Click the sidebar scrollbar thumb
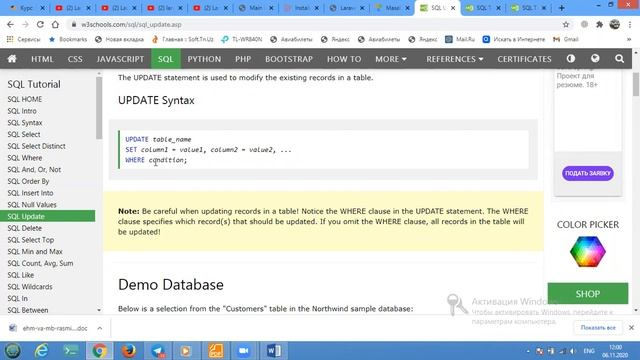 99,108
